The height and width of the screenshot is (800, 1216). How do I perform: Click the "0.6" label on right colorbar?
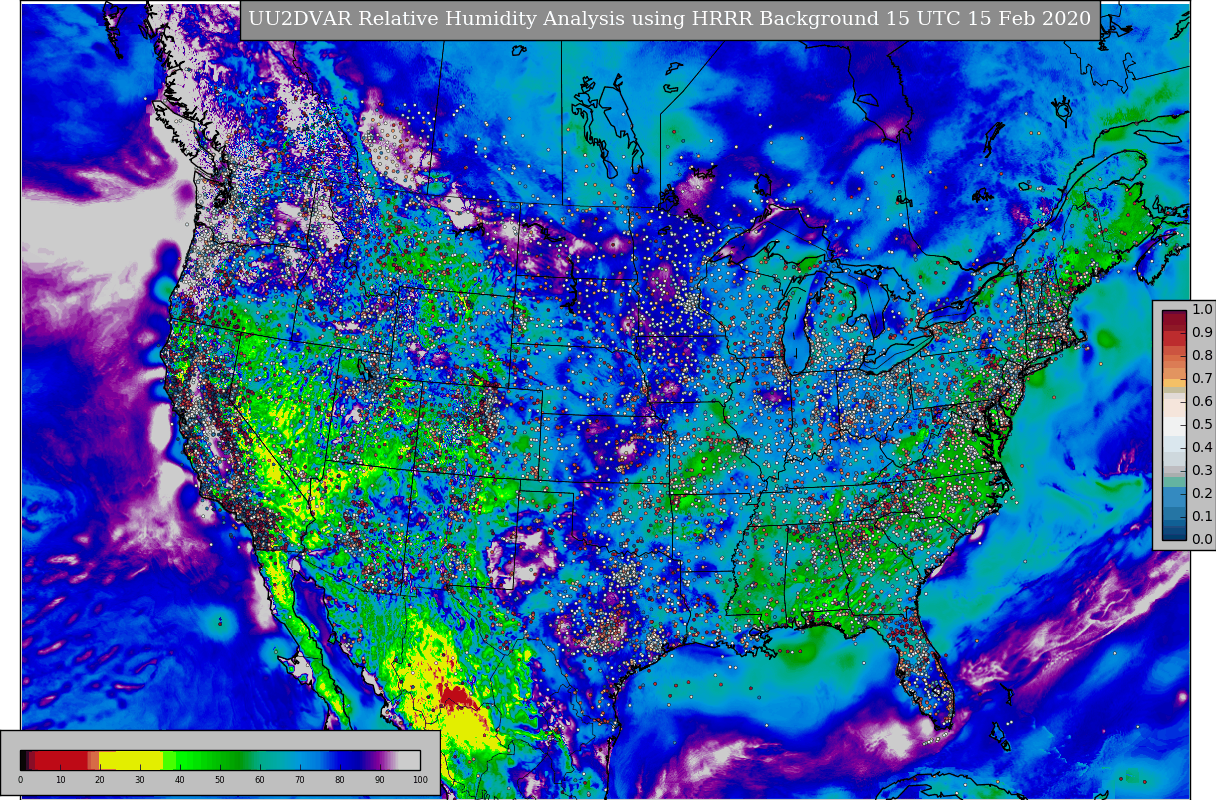(x=1202, y=401)
